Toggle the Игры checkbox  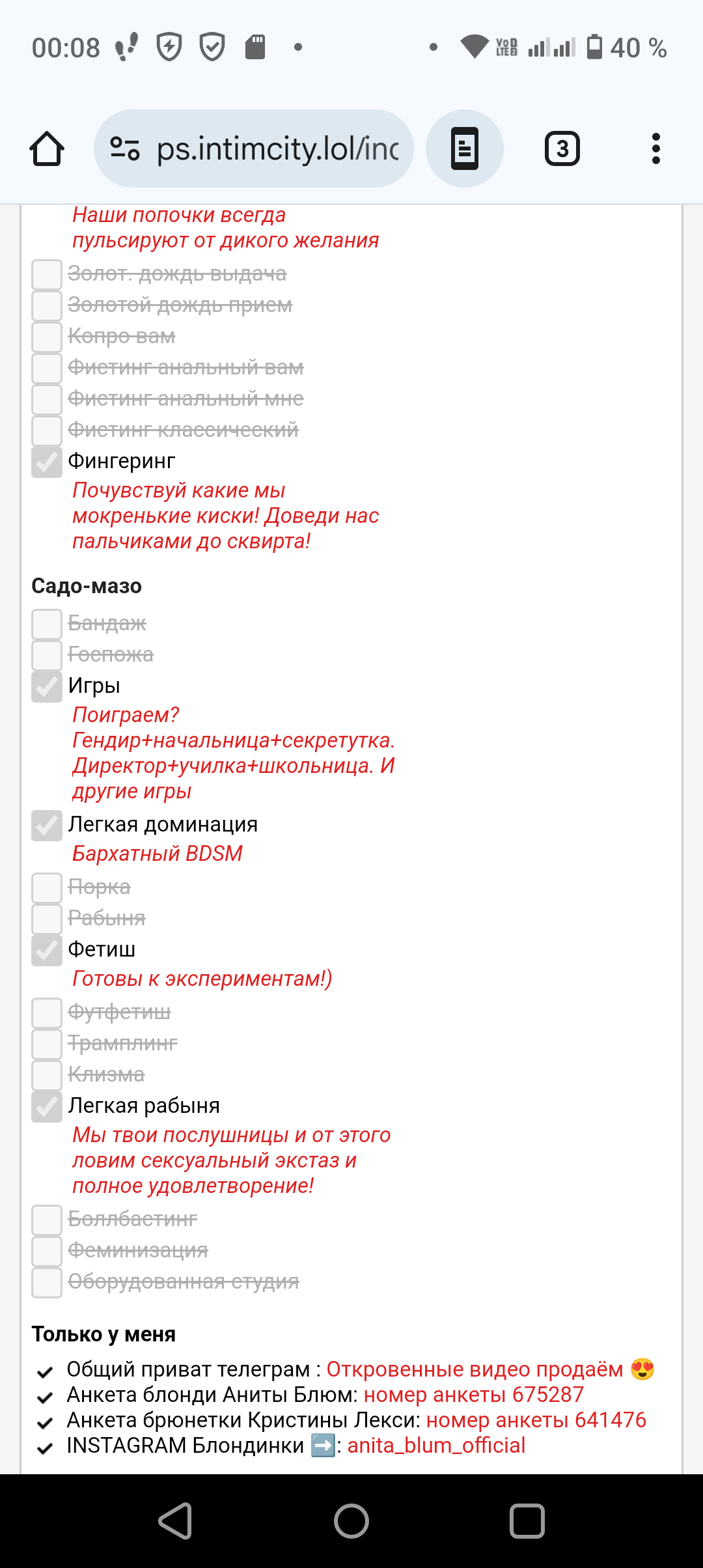pyautogui.click(x=47, y=686)
